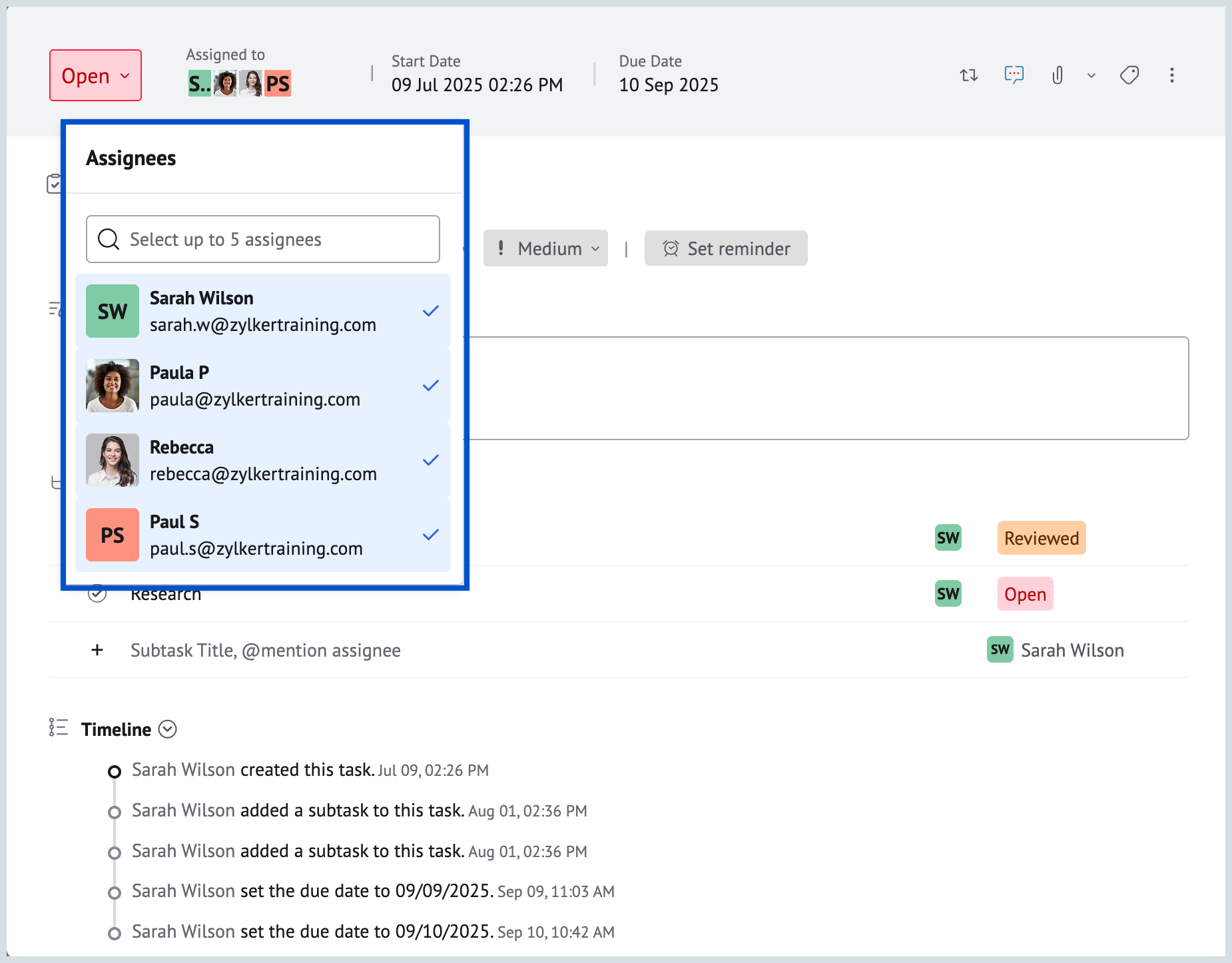
Task: Click the Set reminder alarm clock icon
Action: pos(672,248)
